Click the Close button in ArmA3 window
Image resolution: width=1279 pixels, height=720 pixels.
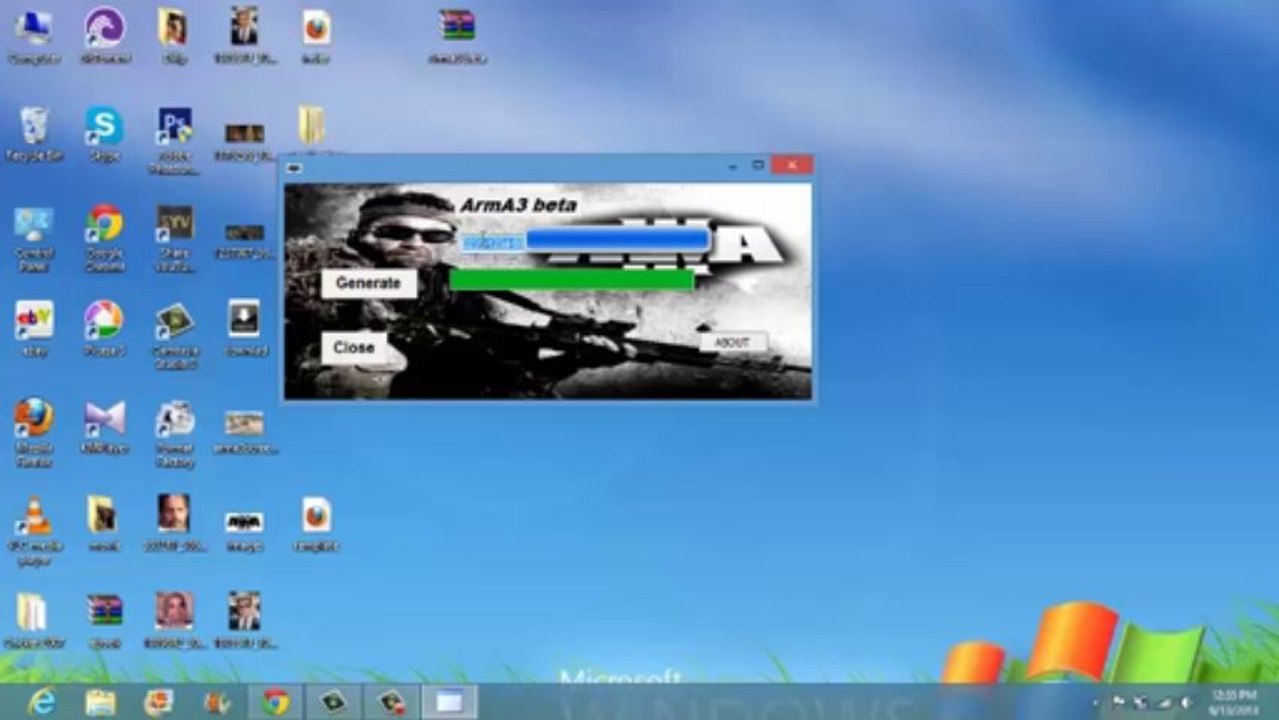tap(353, 348)
